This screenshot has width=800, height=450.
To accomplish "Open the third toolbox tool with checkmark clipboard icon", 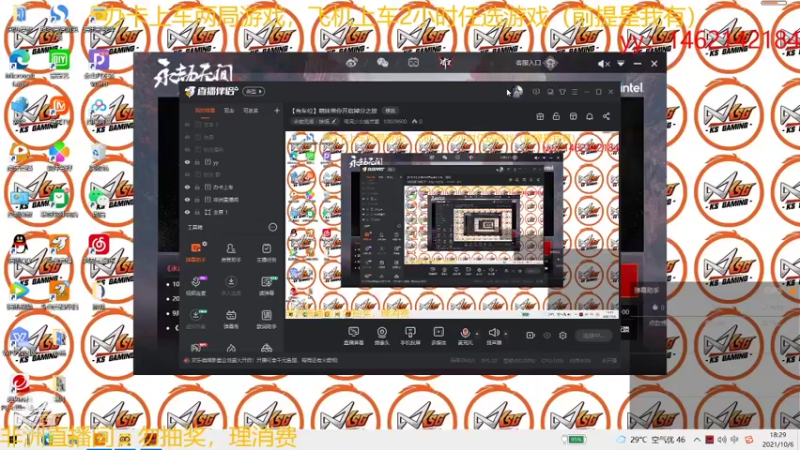I will tap(266, 252).
